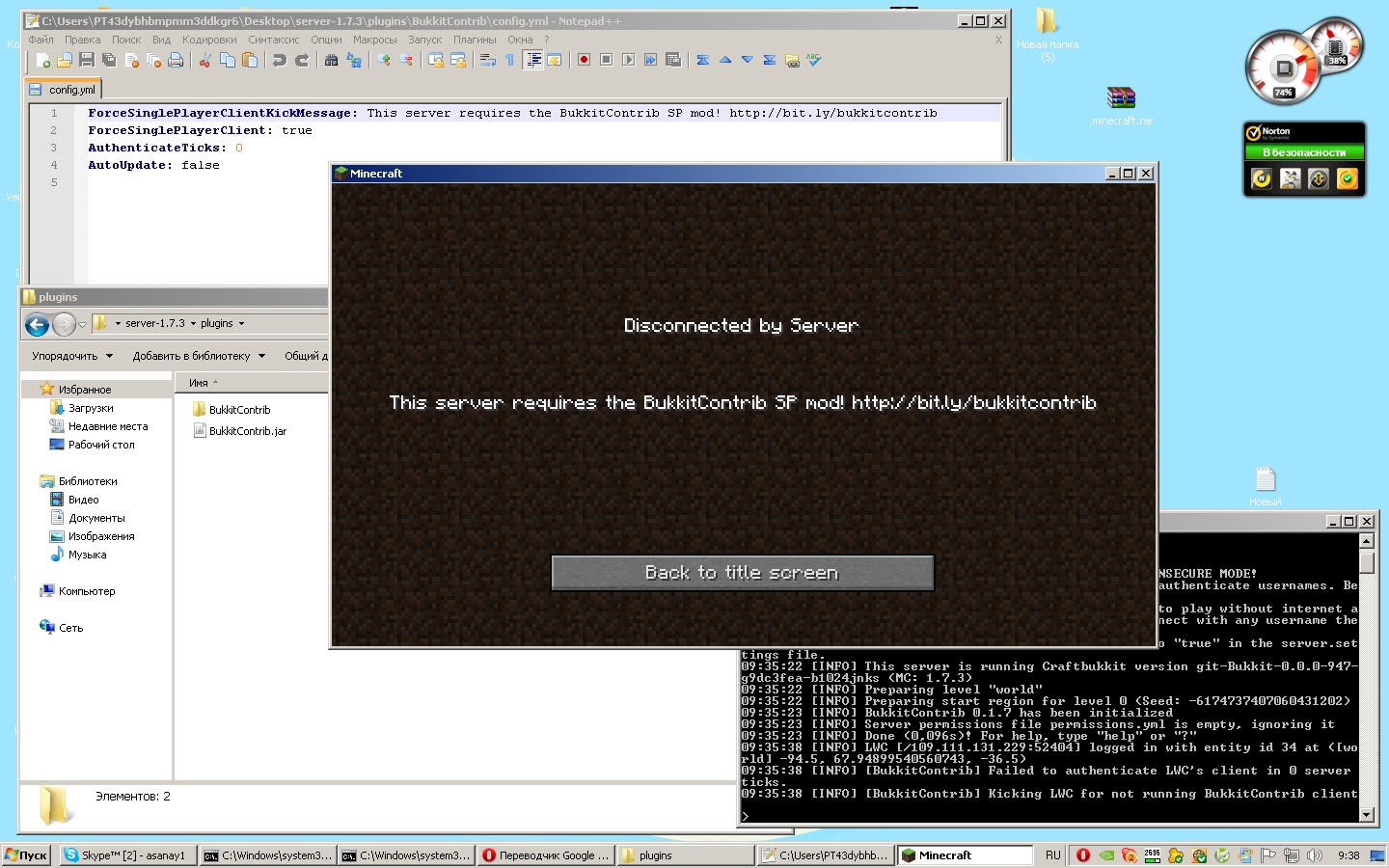Click the Run Macro Multiple Times icon

pos(650,60)
